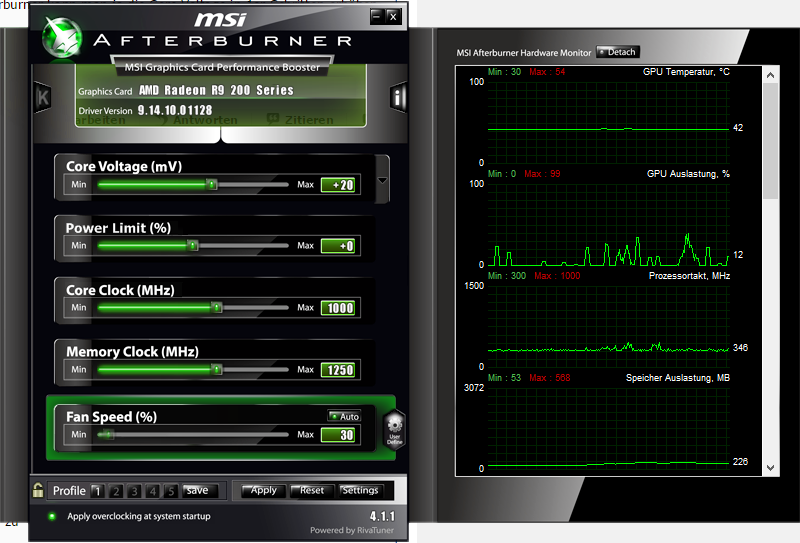Open the Settings dialog
The image size is (800, 543).
click(360, 490)
